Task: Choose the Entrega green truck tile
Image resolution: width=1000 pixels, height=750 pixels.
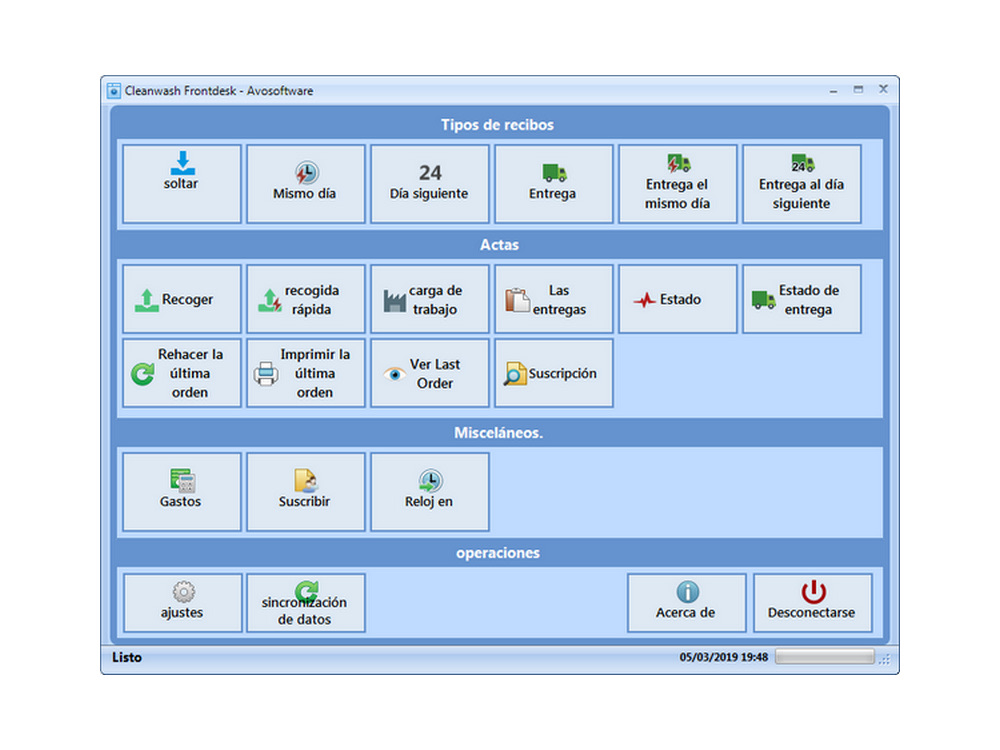Action: pyautogui.click(x=554, y=184)
